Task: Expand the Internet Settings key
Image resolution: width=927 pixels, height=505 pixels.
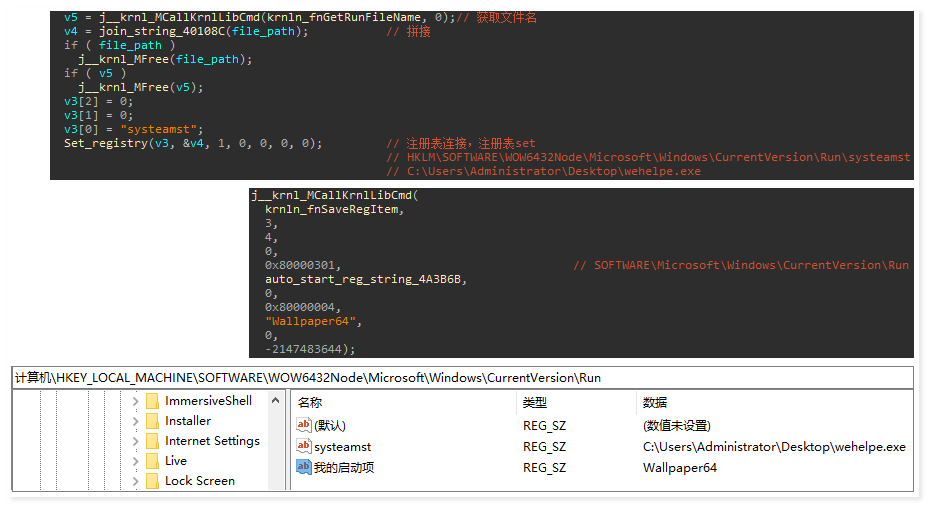Action: (x=135, y=441)
